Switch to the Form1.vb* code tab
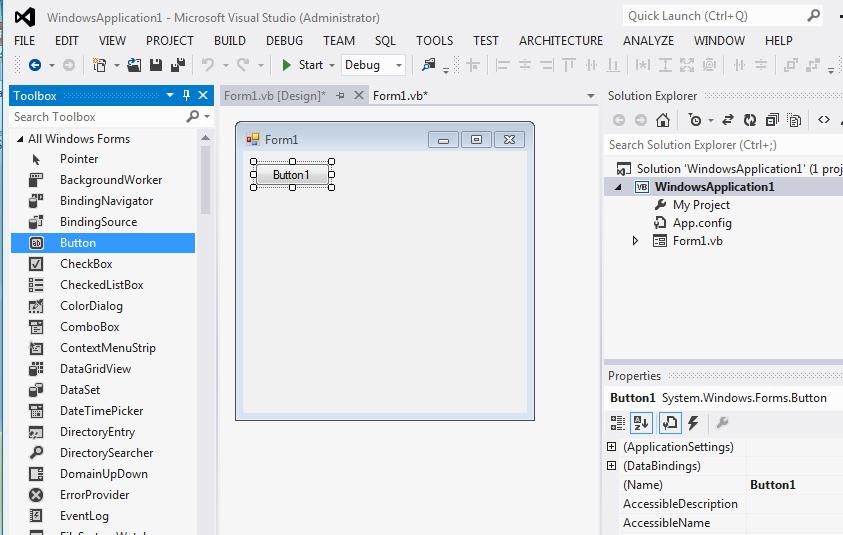 click(400, 96)
